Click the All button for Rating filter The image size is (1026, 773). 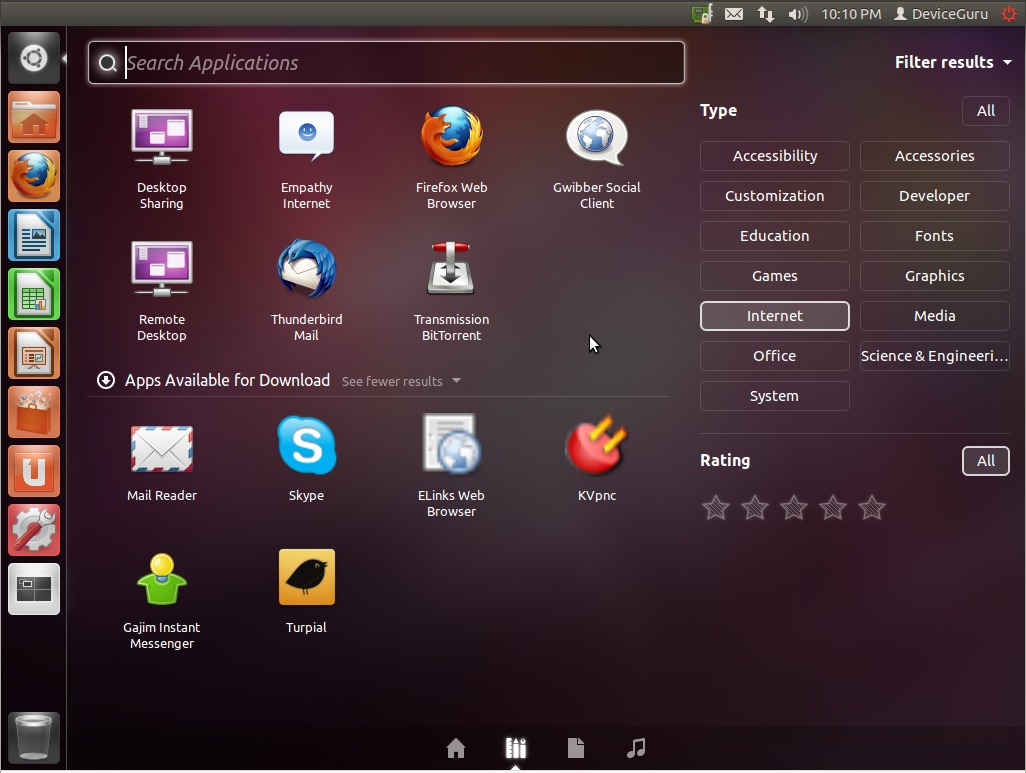[985, 460]
